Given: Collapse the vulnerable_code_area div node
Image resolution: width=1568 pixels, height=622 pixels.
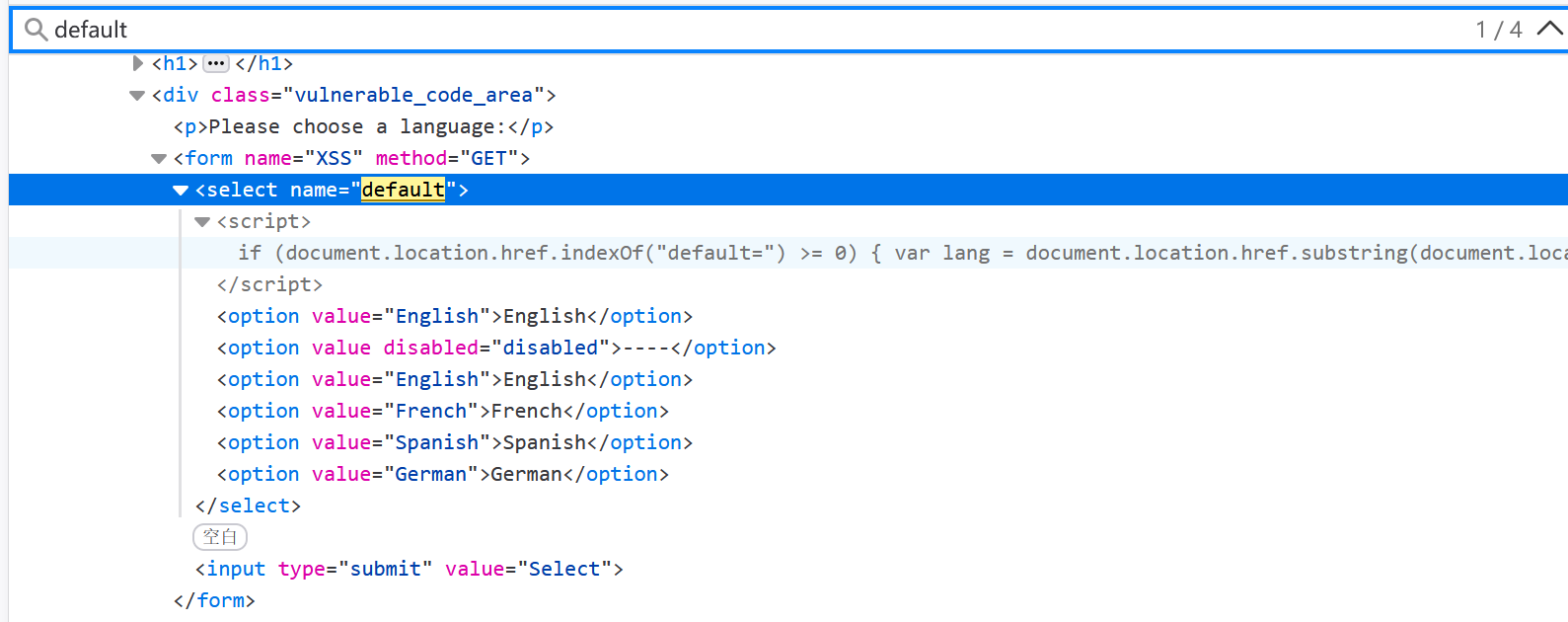Looking at the screenshot, I should pyautogui.click(x=137, y=96).
